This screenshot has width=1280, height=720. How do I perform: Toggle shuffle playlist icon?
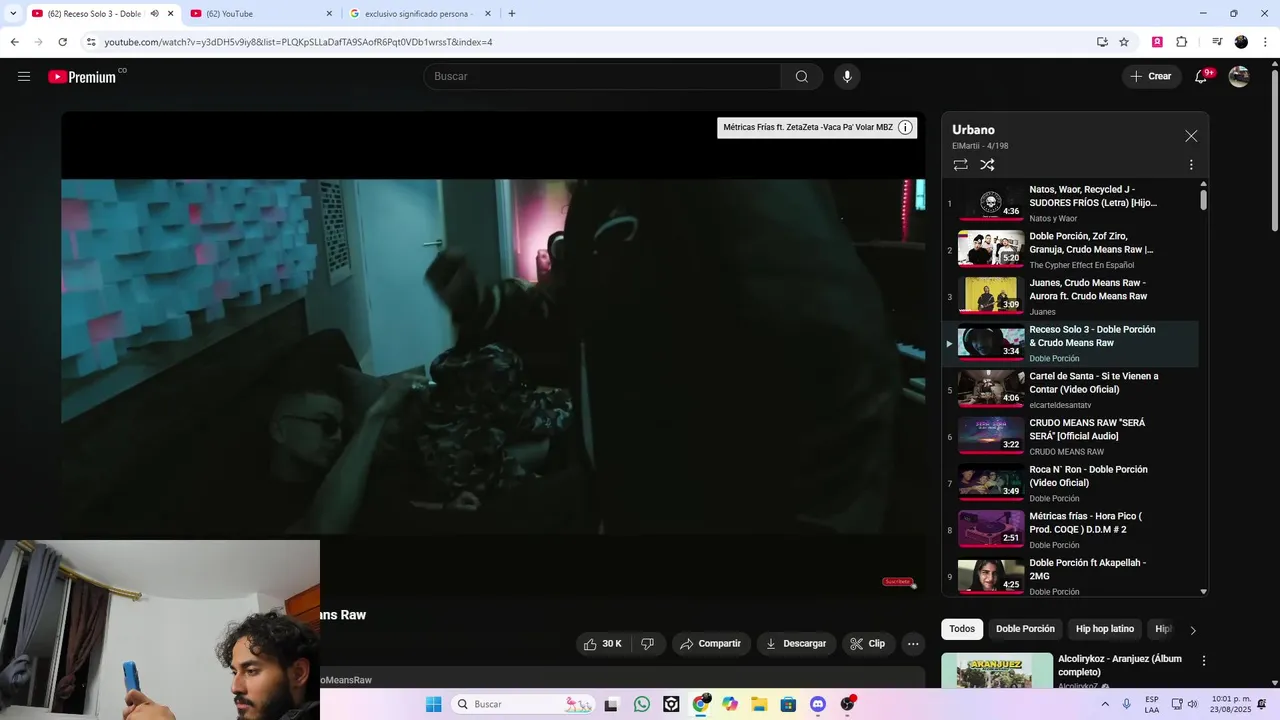[987, 165]
